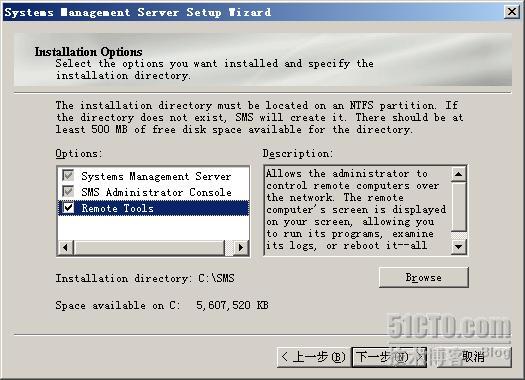This screenshot has height=380, width=525.
Task: Toggle the SMS Administrator Console checkbox
Action: pos(68,192)
